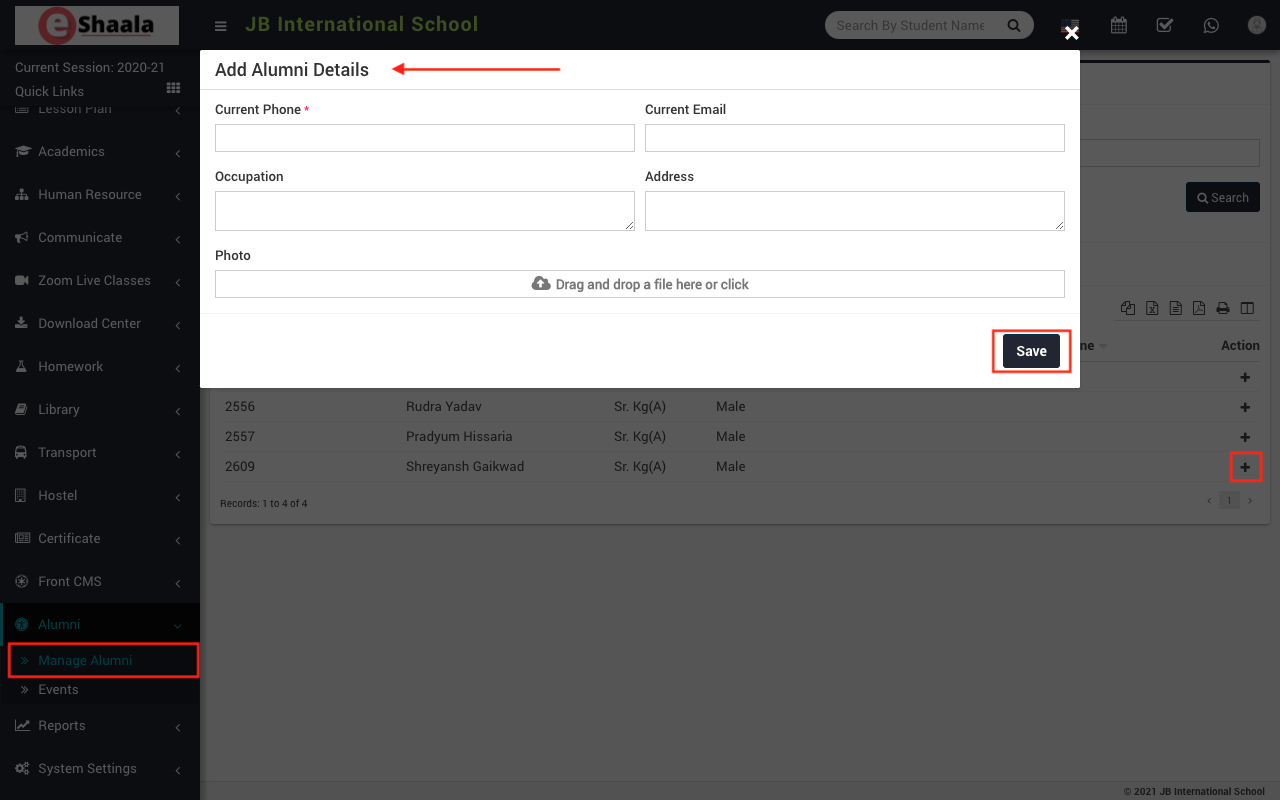Expand the Human Resource menu

pos(98,195)
